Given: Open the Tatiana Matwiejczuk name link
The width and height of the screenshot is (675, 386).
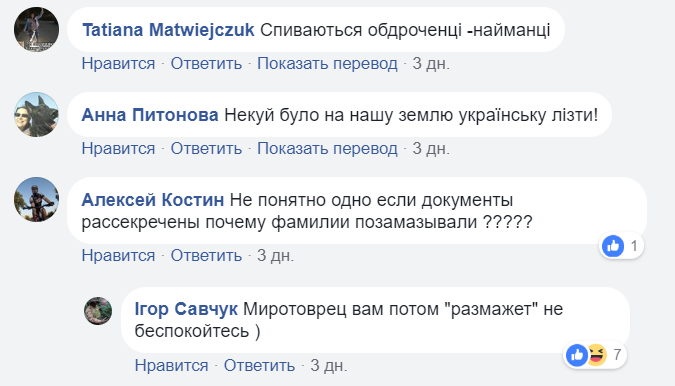Looking at the screenshot, I should point(168,30).
